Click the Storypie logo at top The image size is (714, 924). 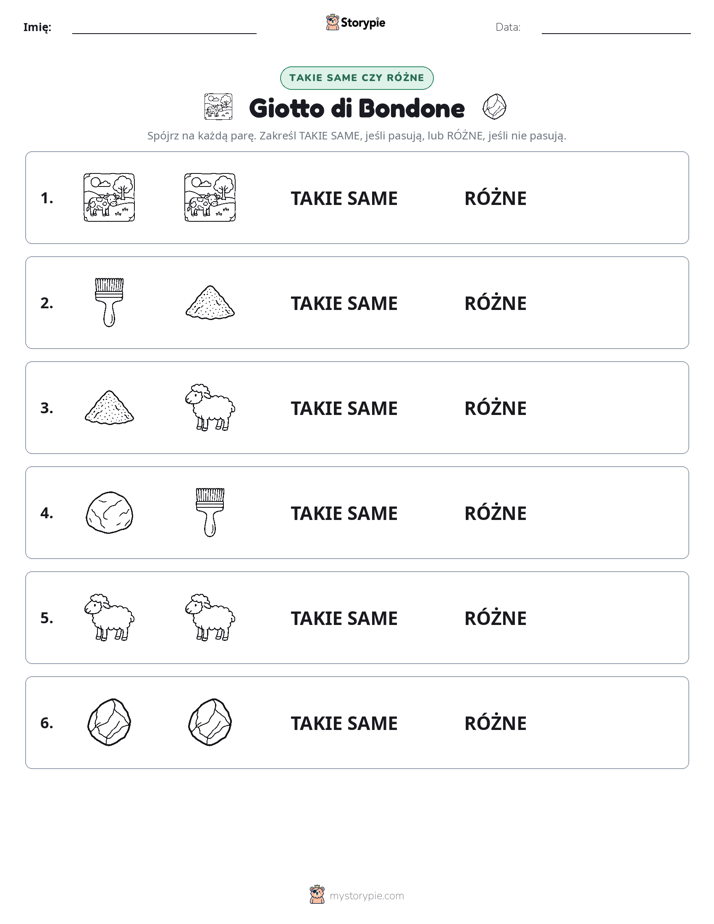tap(355, 23)
